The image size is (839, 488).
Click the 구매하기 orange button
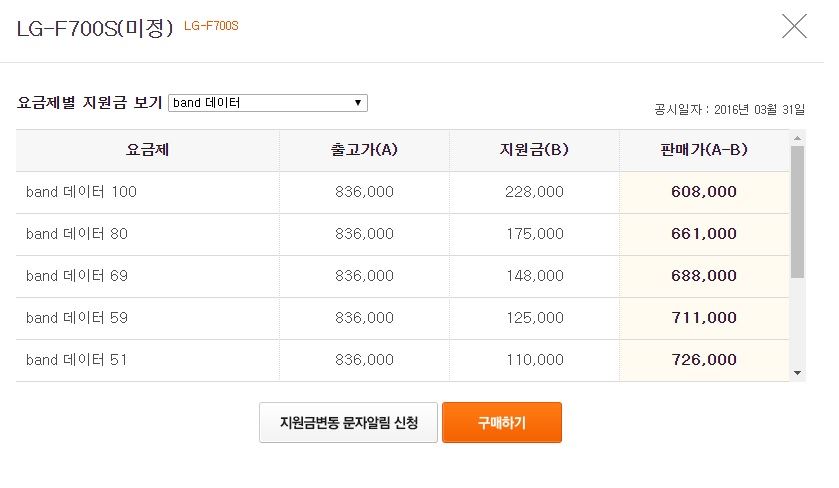coord(502,423)
